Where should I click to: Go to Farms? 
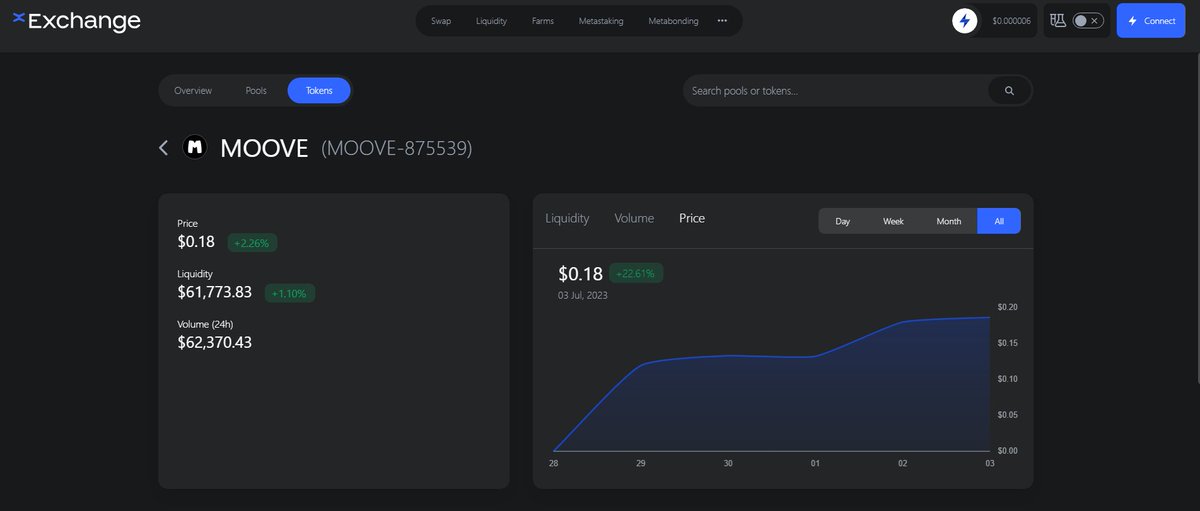pos(543,21)
